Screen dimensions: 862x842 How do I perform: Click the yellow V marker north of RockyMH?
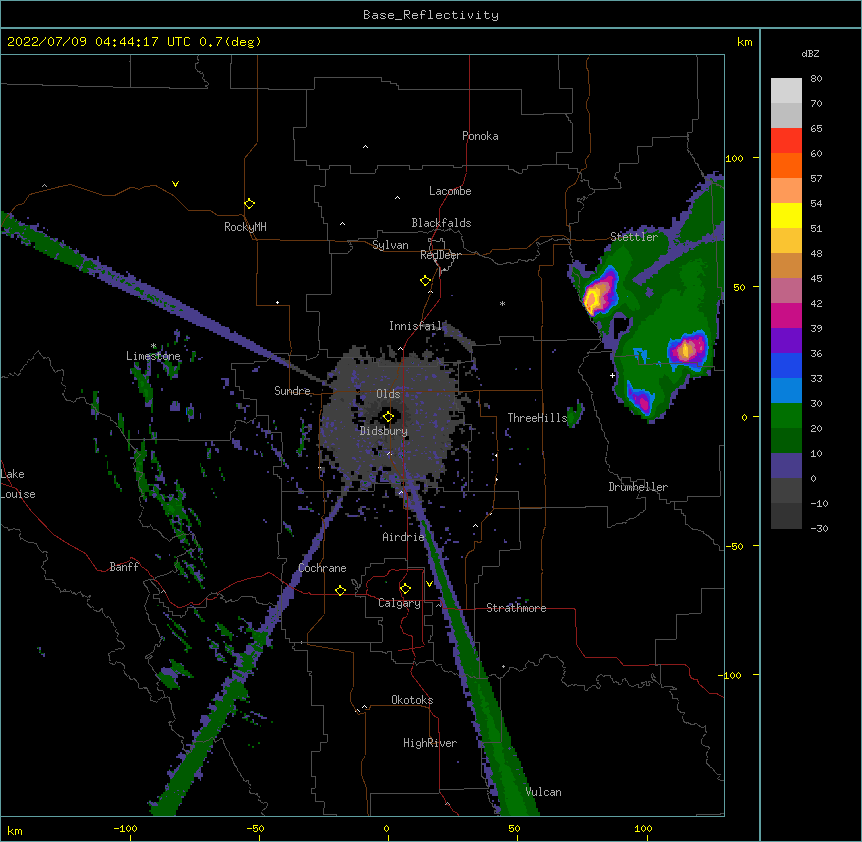[175, 184]
